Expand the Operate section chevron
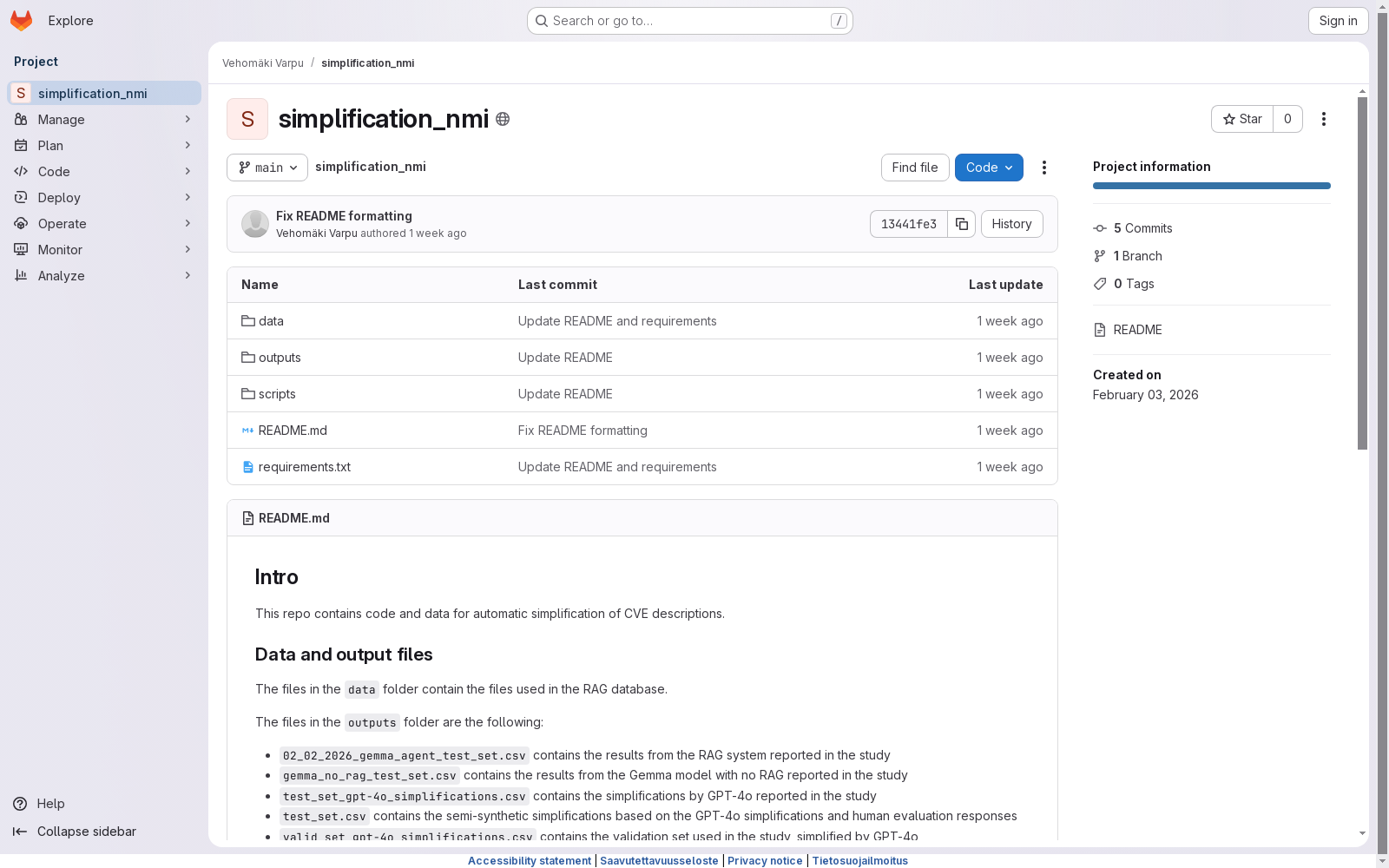The width and height of the screenshot is (1389, 868). tap(188, 223)
